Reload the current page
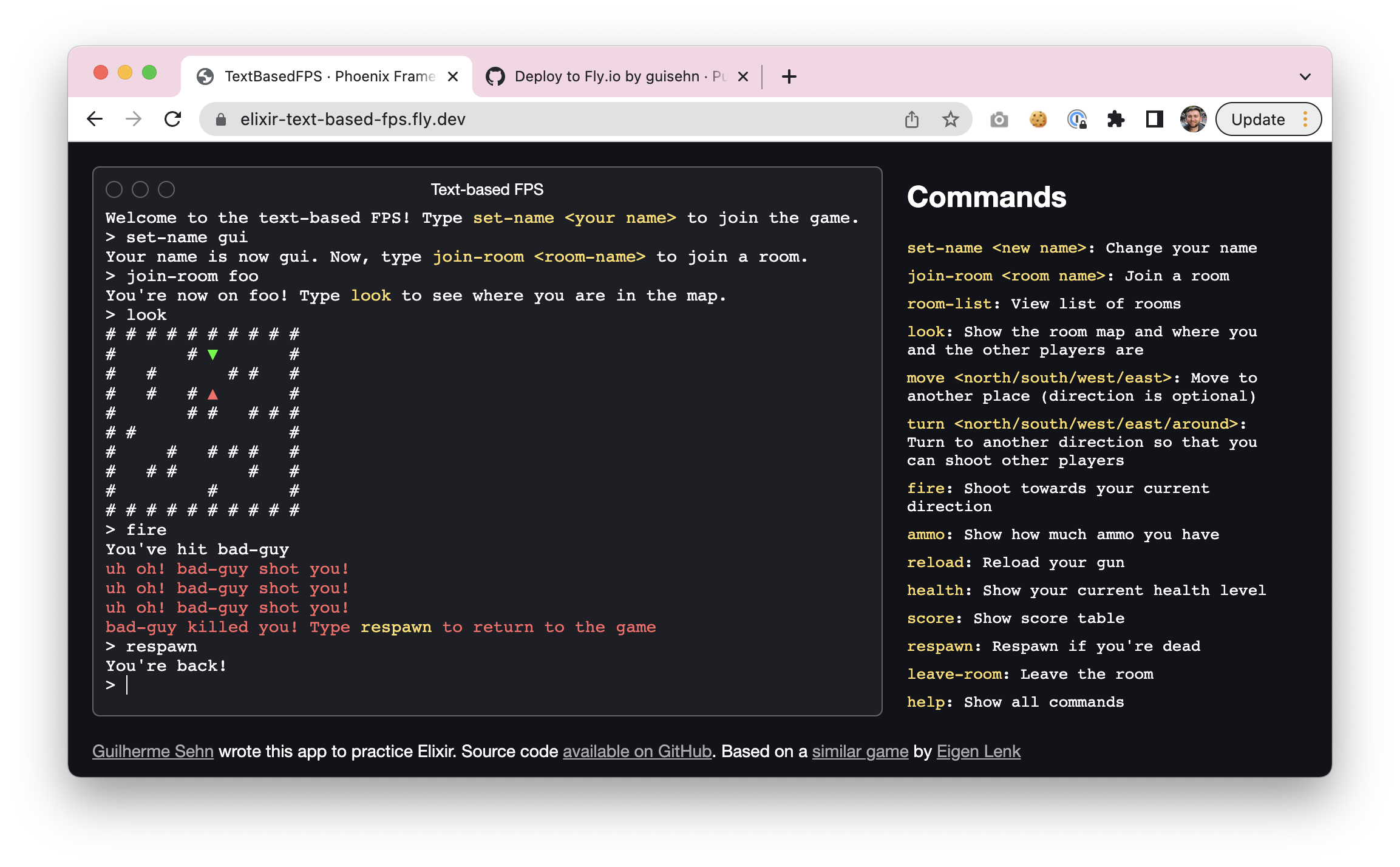1400x867 pixels. (173, 119)
